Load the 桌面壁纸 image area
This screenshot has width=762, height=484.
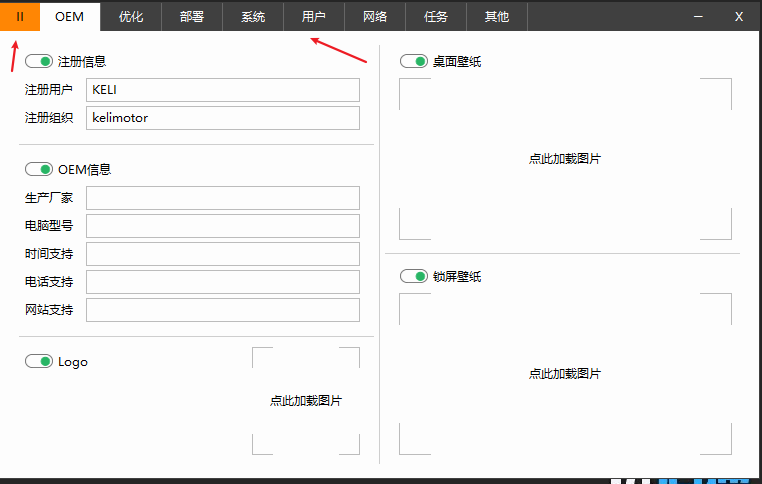(x=565, y=159)
